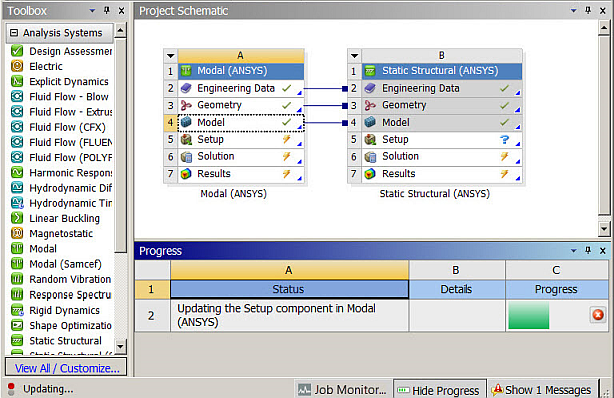
Task: Click the Geometry icon in the Modal system
Action: [186, 105]
